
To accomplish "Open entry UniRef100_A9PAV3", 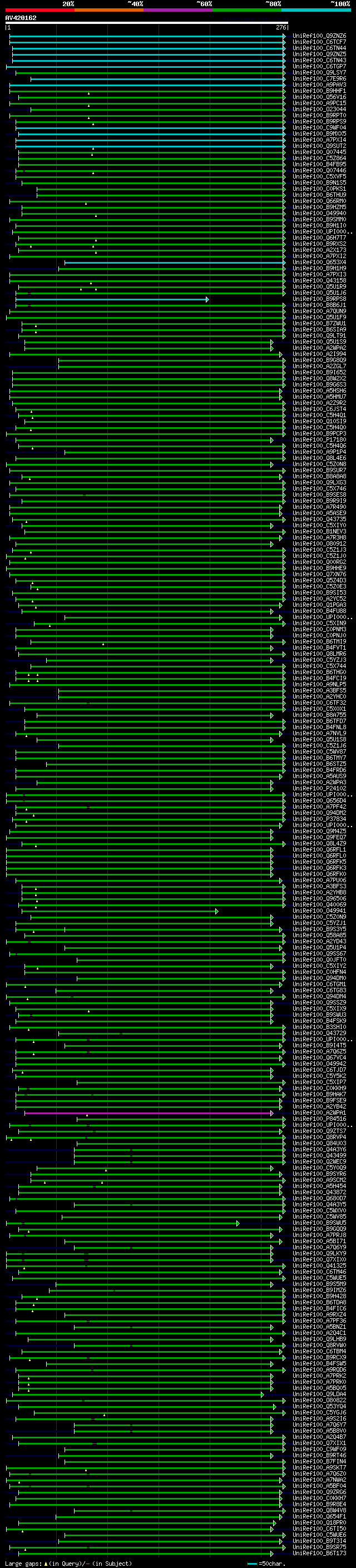I will coord(319,85).
